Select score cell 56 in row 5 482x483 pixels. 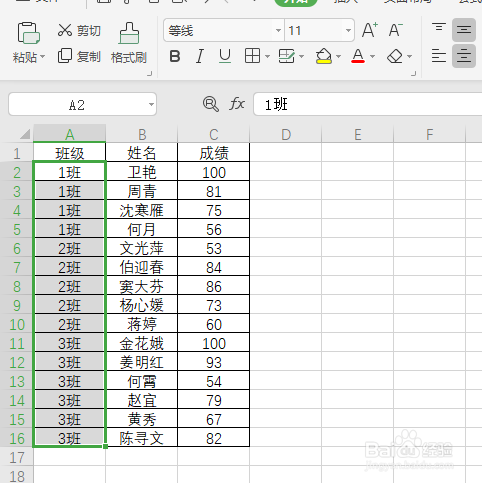click(214, 229)
